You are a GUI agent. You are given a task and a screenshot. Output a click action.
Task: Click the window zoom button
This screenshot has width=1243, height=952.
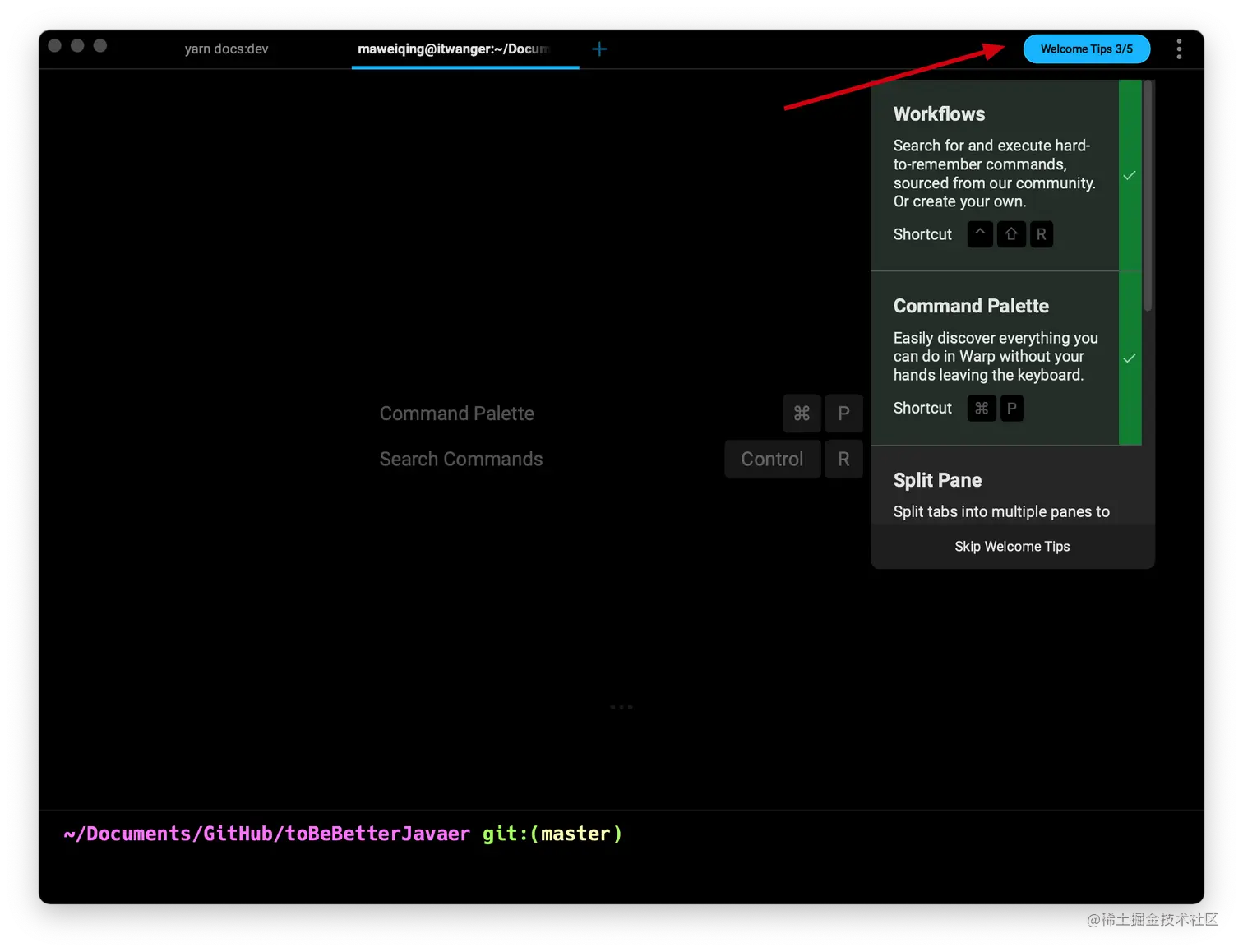100,45
